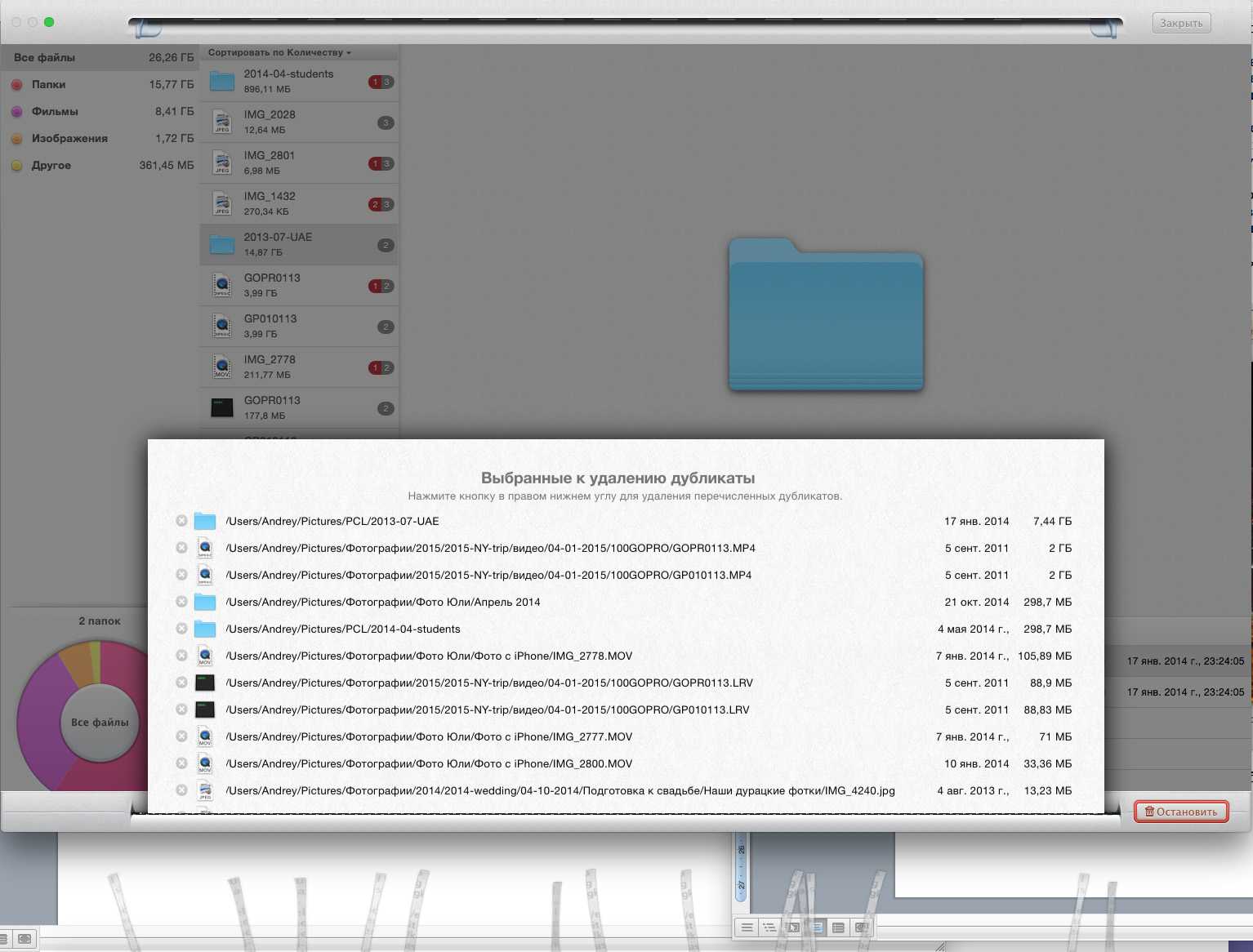Select Папки category in sidebar
The height and width of the screenshot is (952, 1253).
click(x=100, y=84)
